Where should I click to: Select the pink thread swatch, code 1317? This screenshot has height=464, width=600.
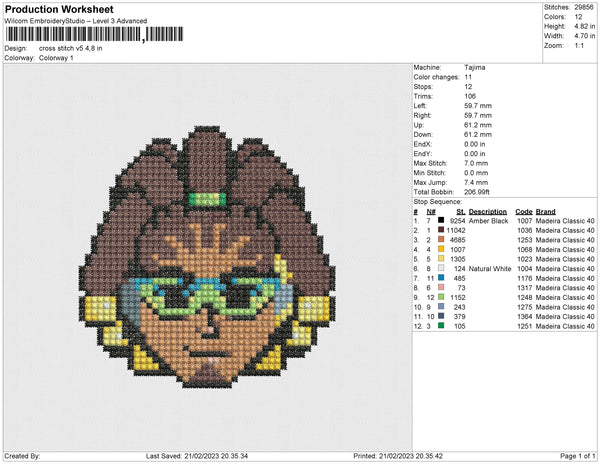441,287
